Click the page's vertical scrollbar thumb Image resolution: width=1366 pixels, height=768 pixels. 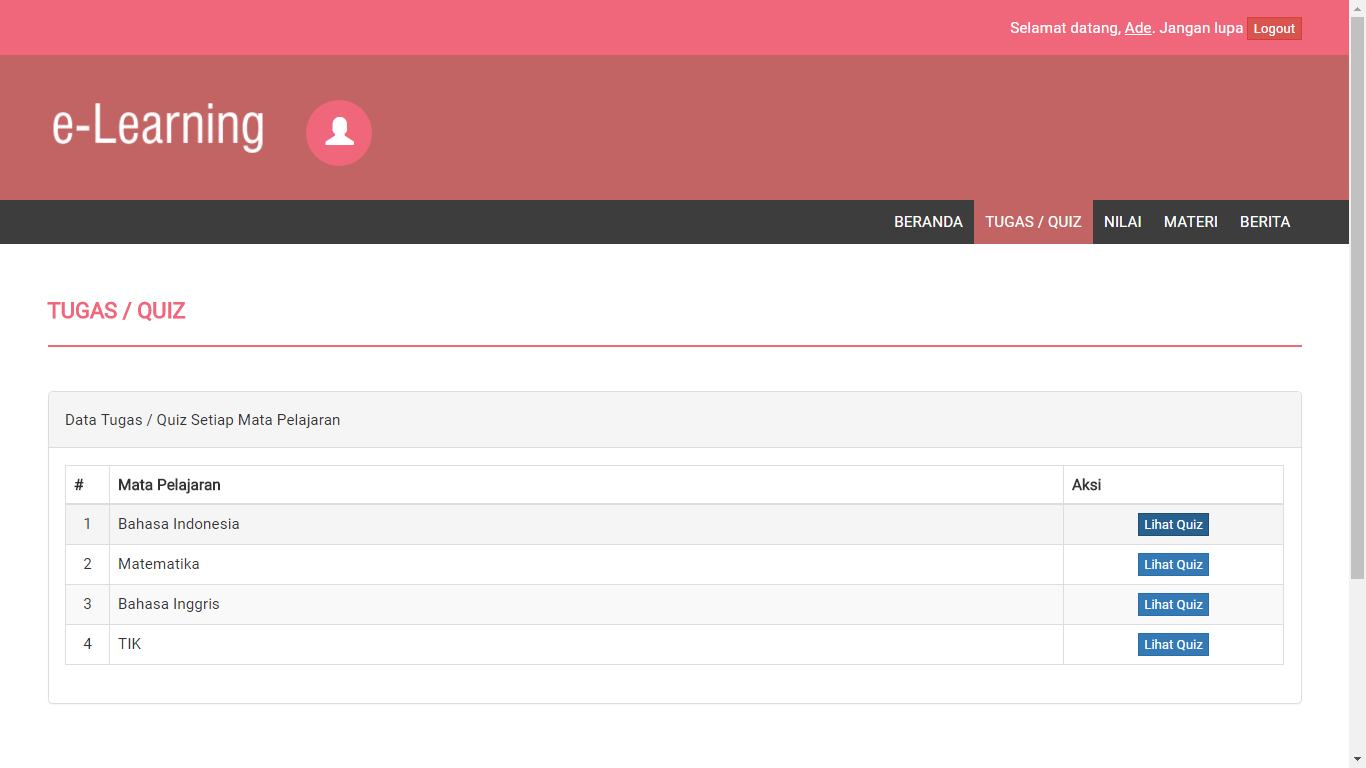pyautogui.click(x=1357, y=300)
